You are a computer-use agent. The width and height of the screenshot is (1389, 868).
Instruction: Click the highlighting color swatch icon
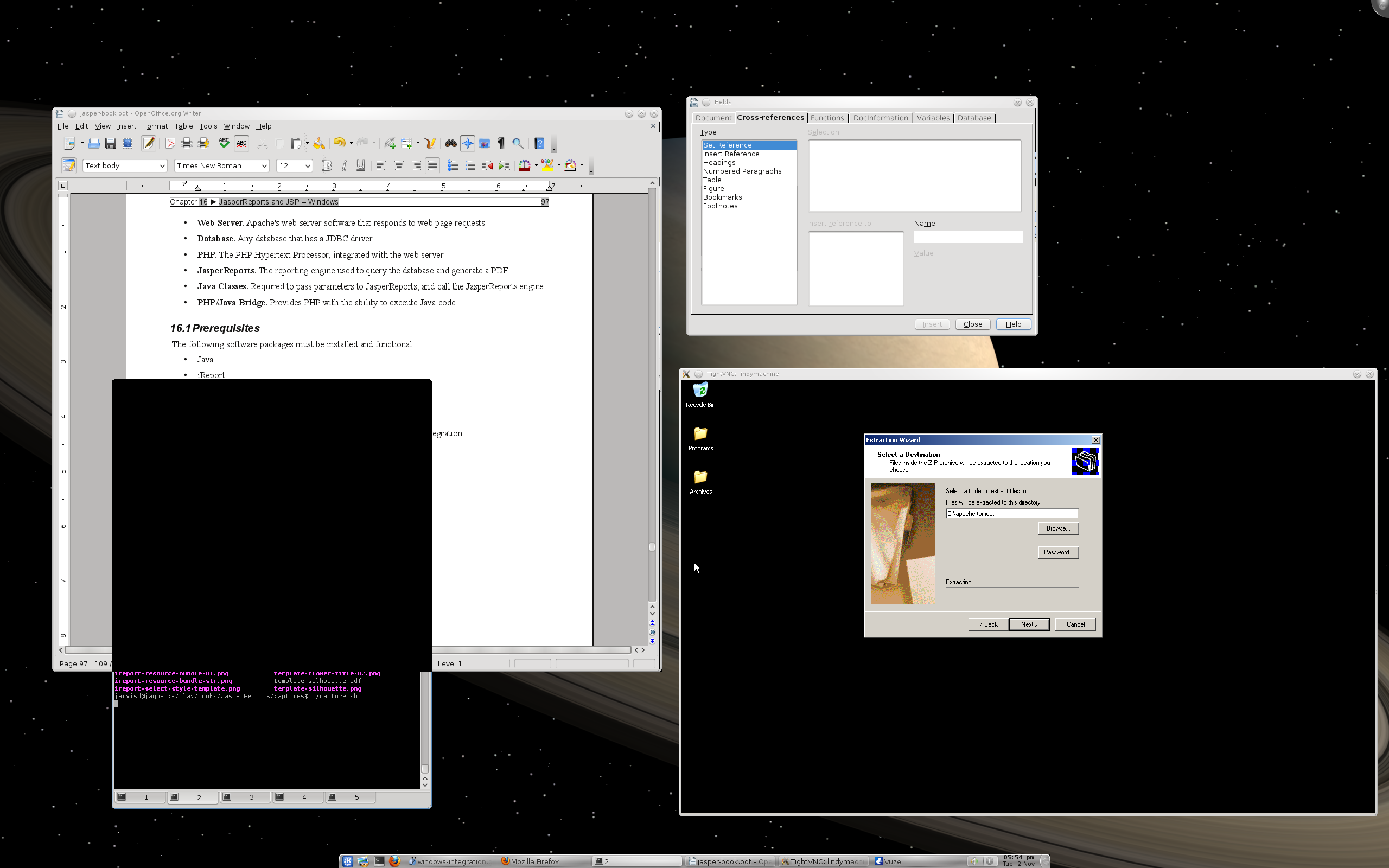(x=546, y=166)
